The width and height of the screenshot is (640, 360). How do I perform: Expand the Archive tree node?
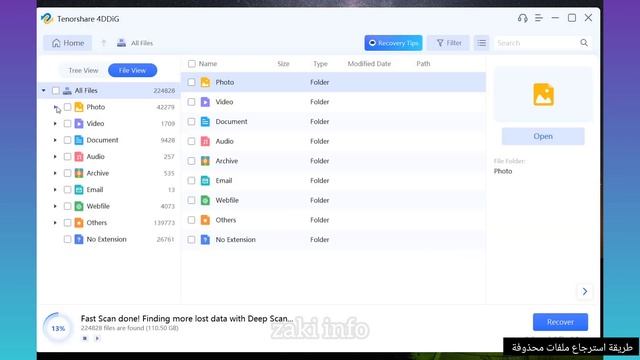[55, 173]
